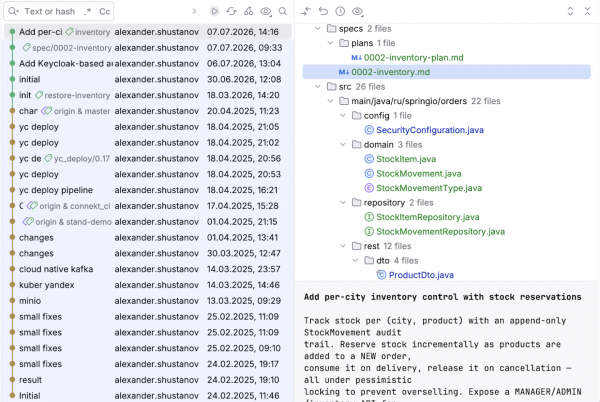Open changes tree view options eye menu
Viewport: 600px width, 402px height.
[357, 11]
